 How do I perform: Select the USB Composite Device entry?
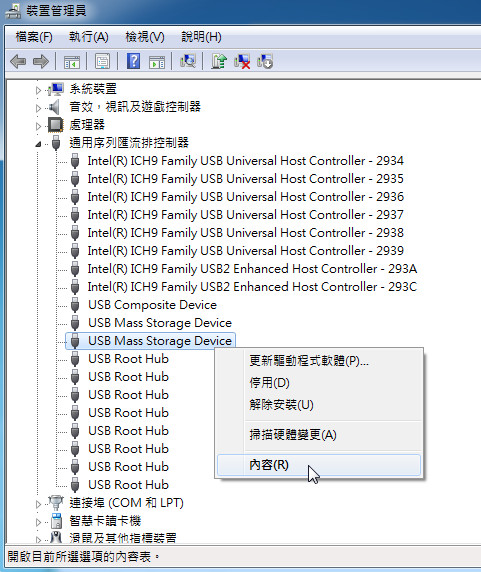tap(152, 305)
